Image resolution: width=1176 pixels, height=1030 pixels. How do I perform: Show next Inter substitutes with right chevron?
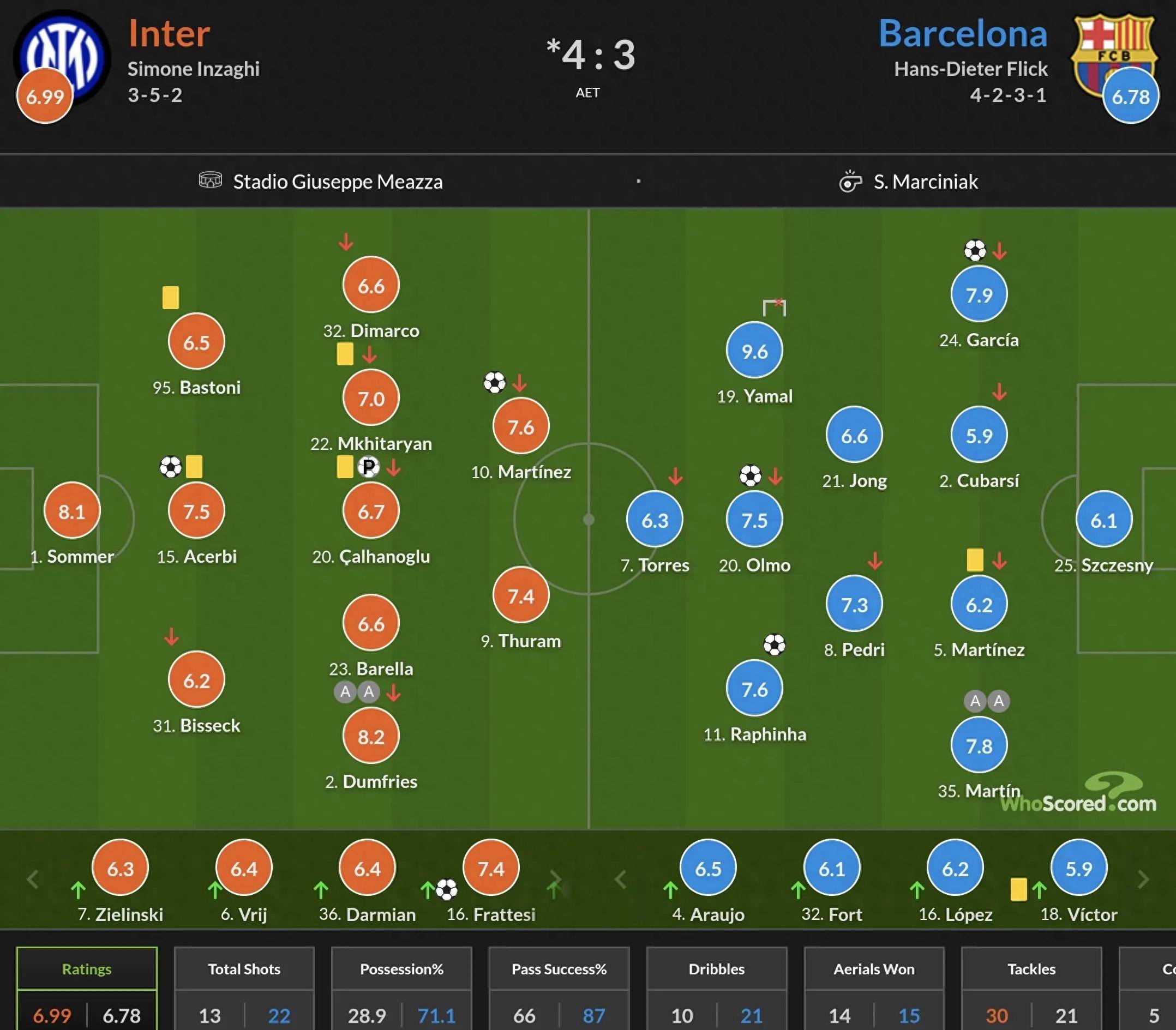[x=555, y=879]
